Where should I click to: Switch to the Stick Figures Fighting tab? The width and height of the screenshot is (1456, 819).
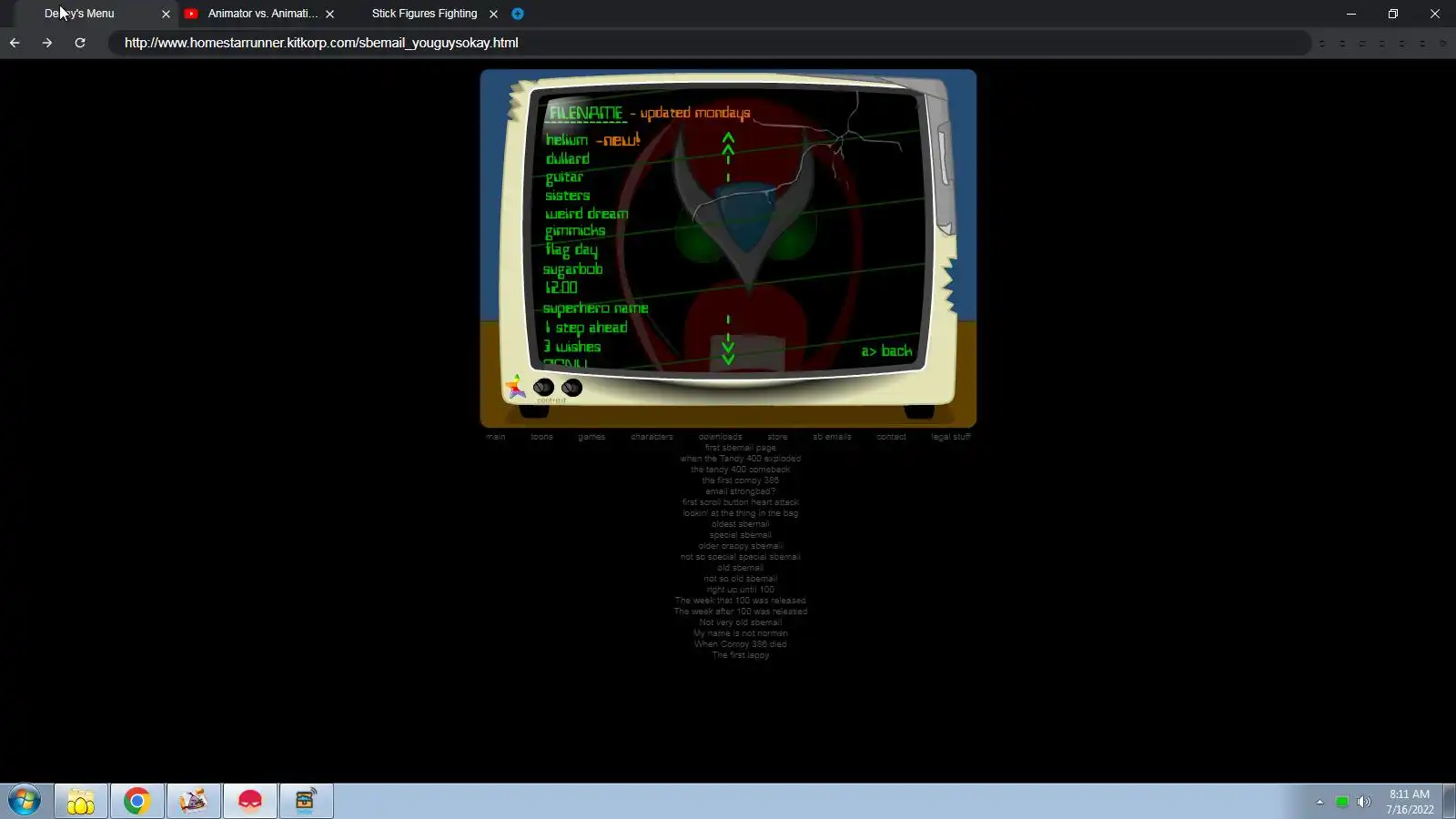point(424,14)
